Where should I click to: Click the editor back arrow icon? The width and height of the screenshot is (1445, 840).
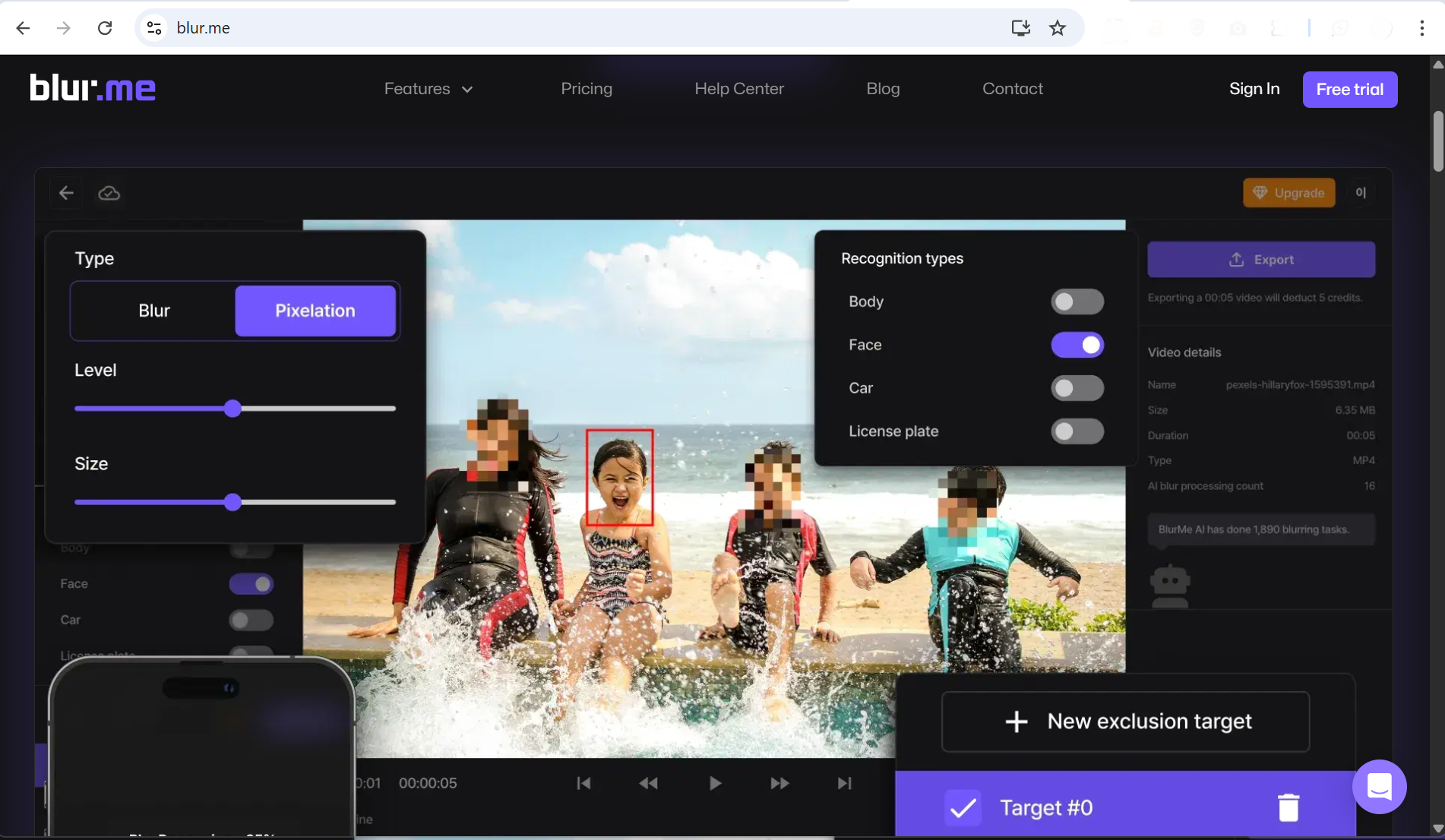[x=66, y=193]
